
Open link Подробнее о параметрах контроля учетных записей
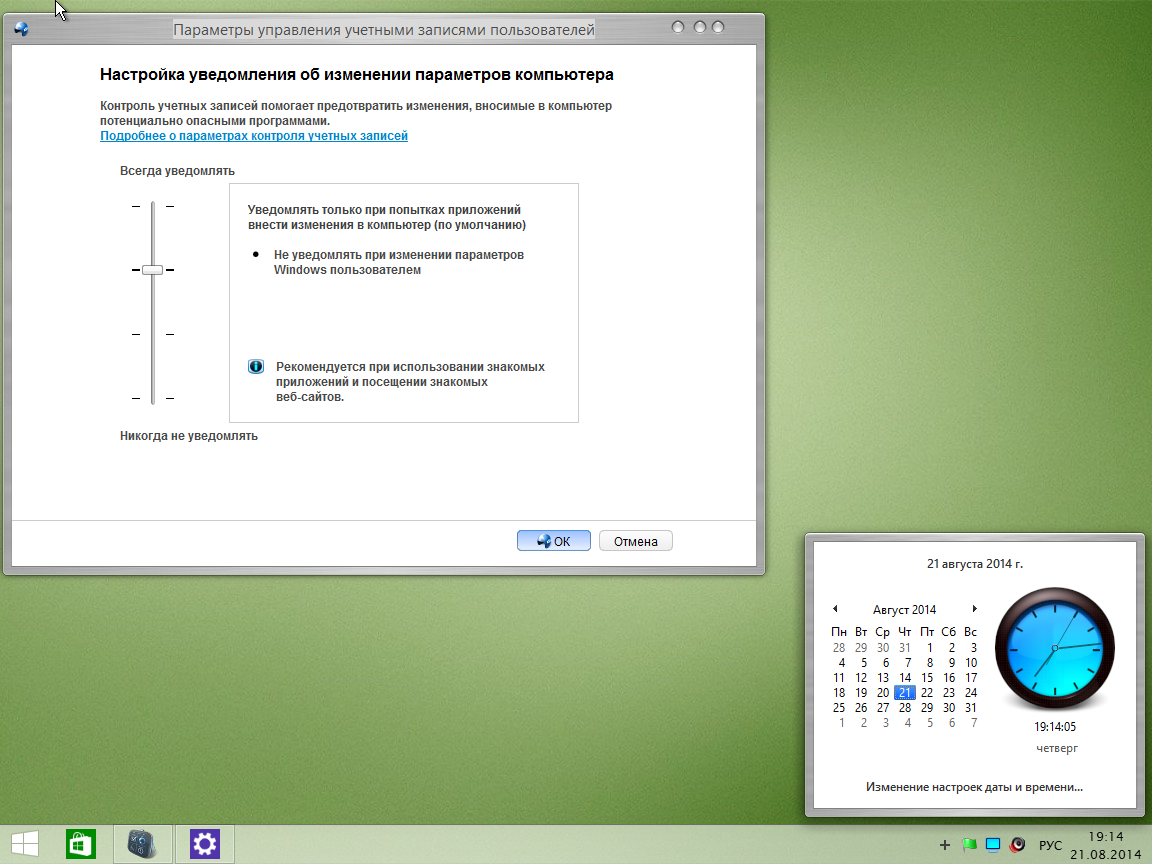tap(254, 136)
